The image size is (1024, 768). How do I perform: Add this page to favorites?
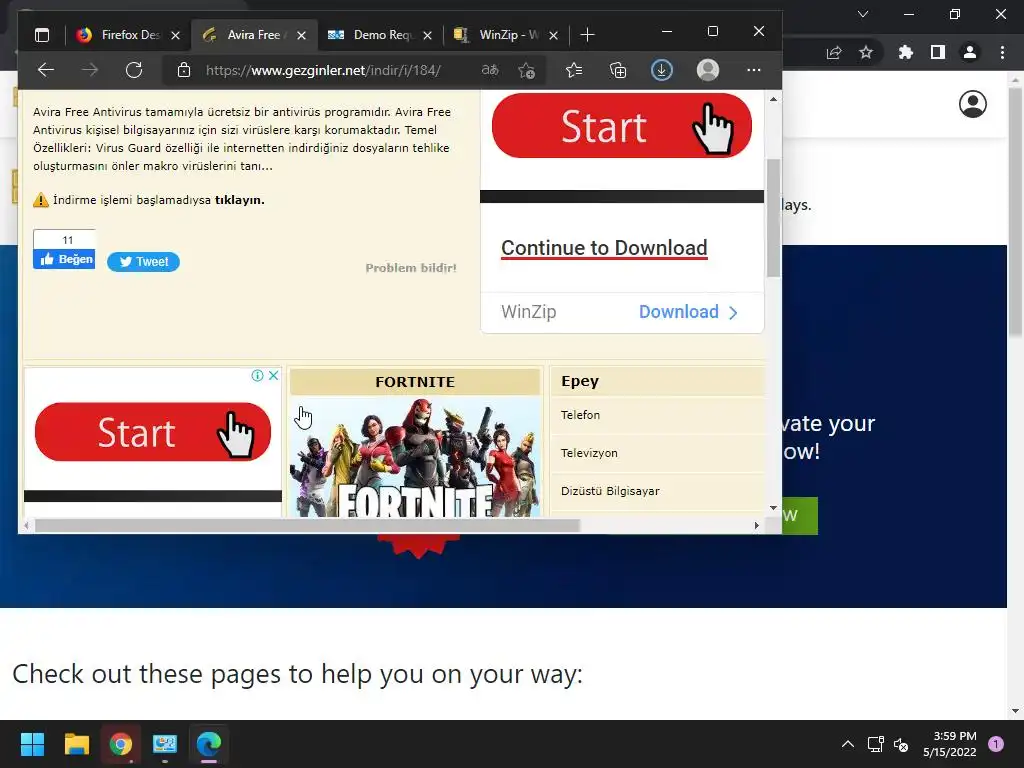526,70
